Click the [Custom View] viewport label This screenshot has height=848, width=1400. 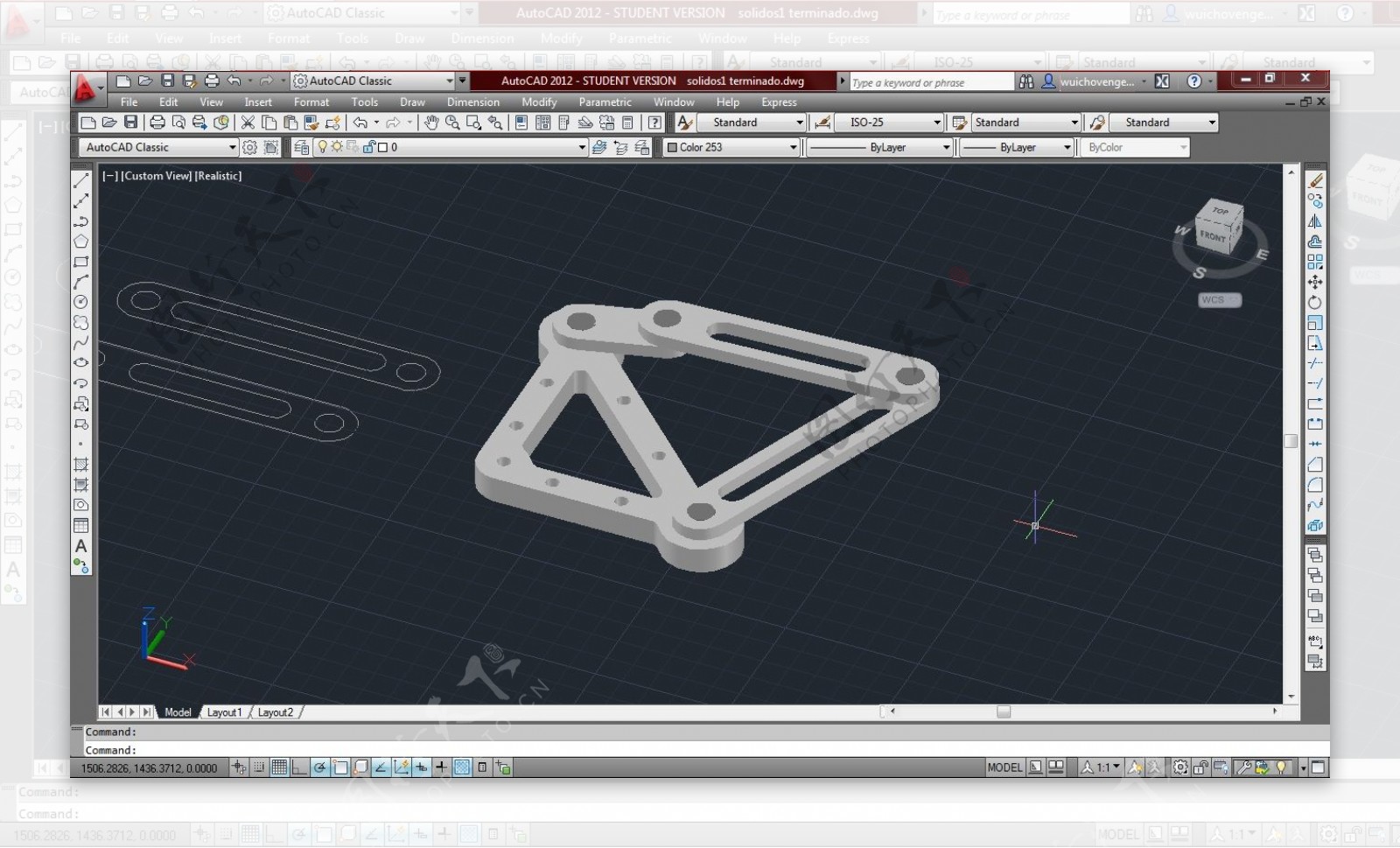pos(156,176)
